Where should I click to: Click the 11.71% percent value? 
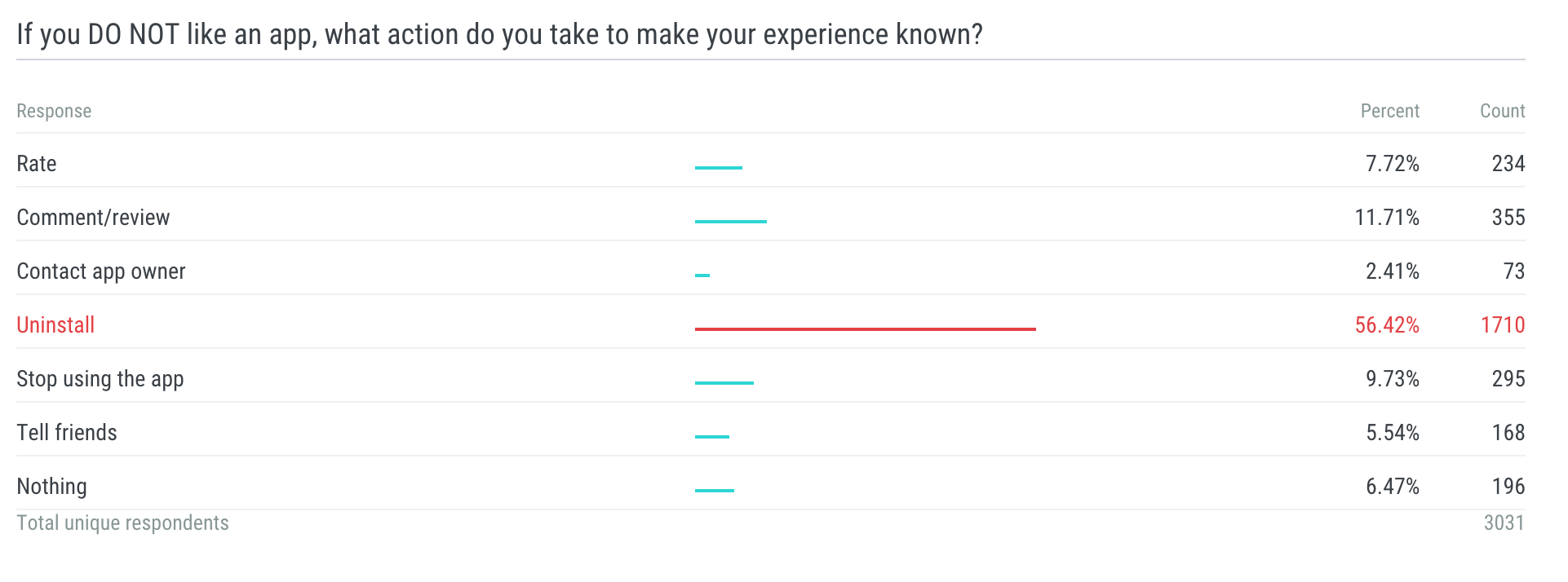pos(1387,218)
